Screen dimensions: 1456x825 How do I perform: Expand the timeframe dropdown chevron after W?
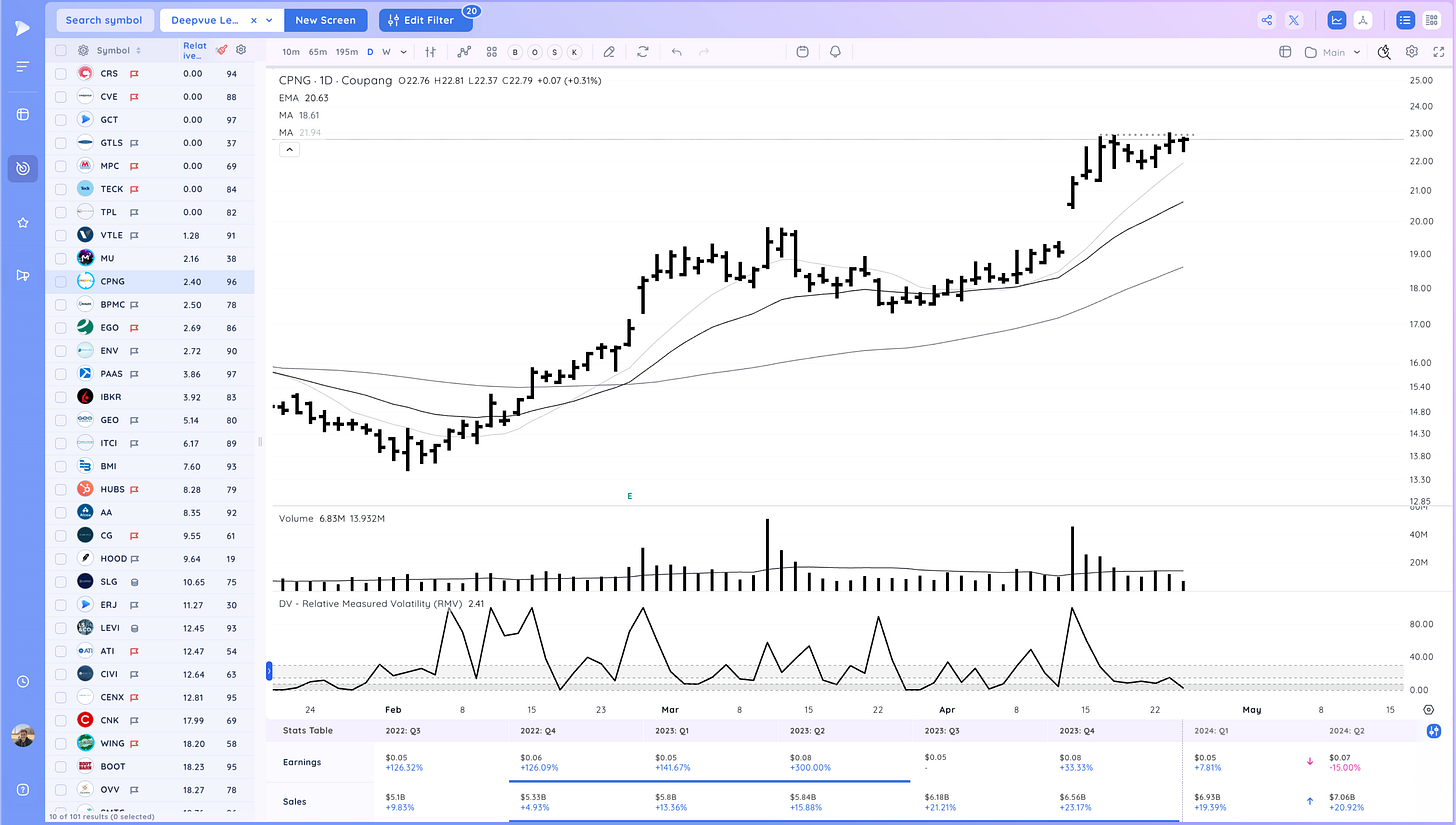(x=403, y=52)
